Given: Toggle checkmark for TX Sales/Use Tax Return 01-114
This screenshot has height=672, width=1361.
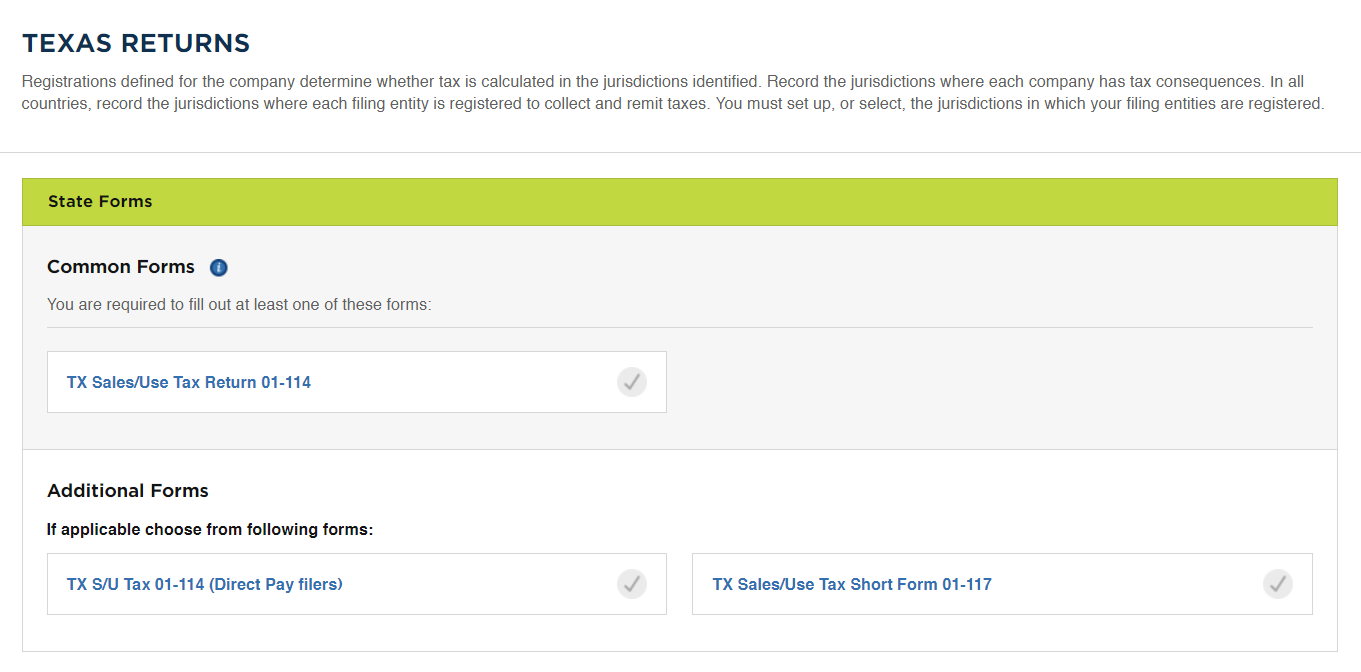Looking at the screenshot, I should [x=632, y=382].
